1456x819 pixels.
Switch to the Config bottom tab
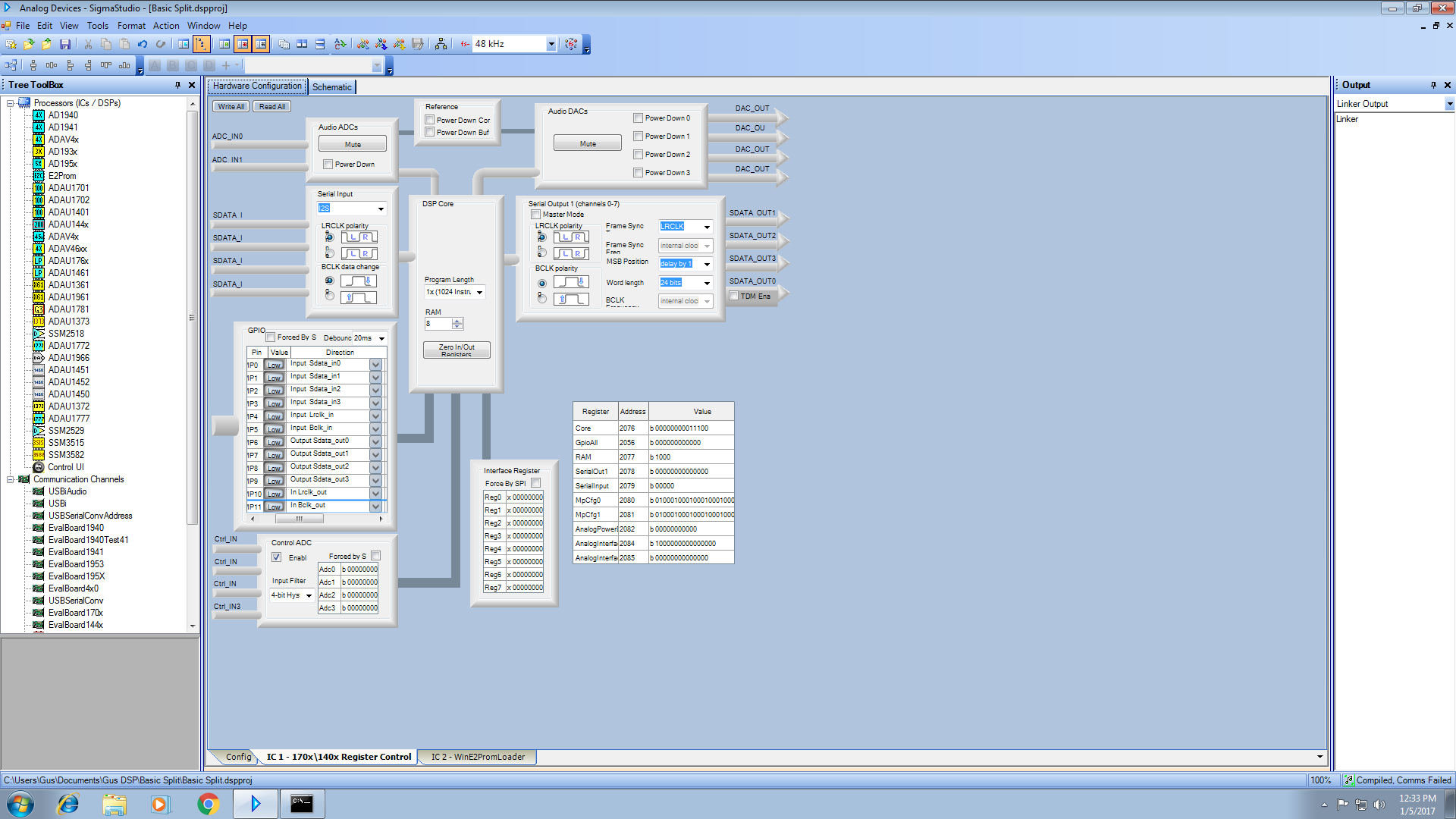[x=238, y=757]
